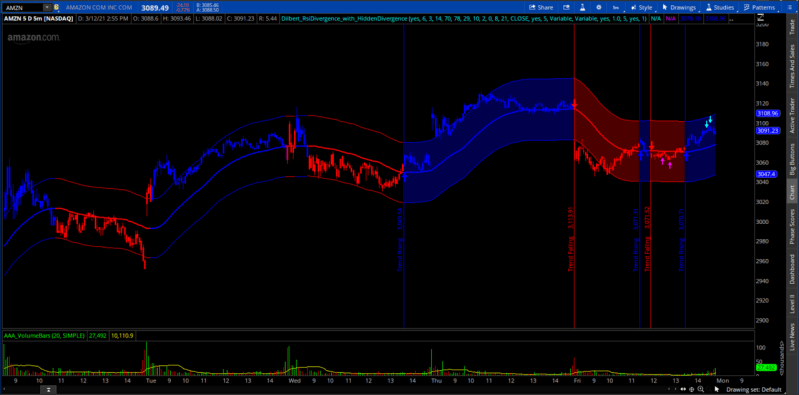Open the Dashboard sidebar tab

click(792, 269)
